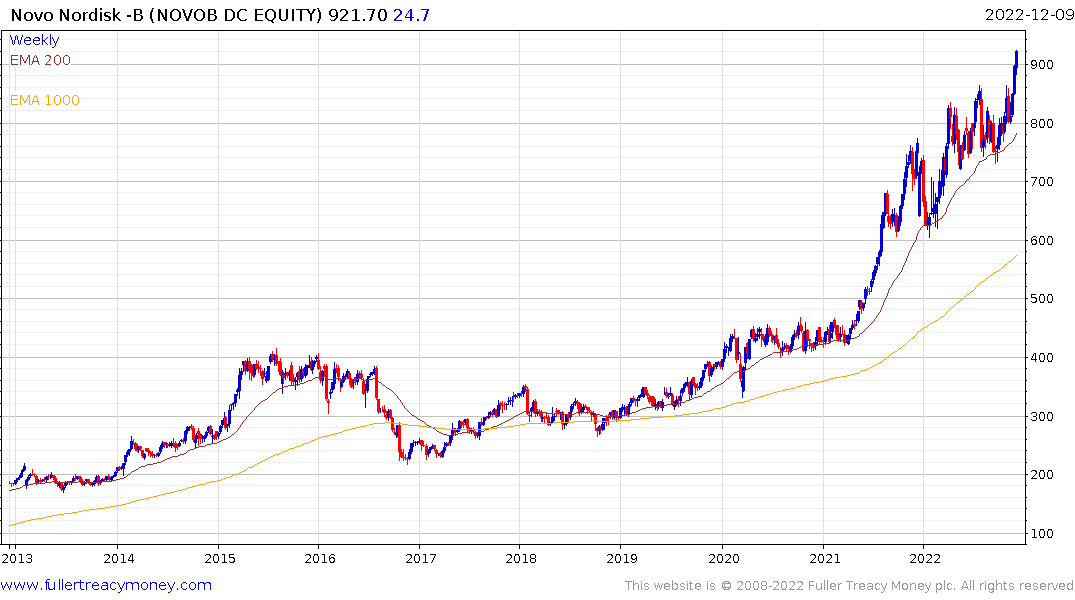The height and width of the screenshot is (600, 1075).
Task: Click the 500 price level label
Action: [1041, 299]
